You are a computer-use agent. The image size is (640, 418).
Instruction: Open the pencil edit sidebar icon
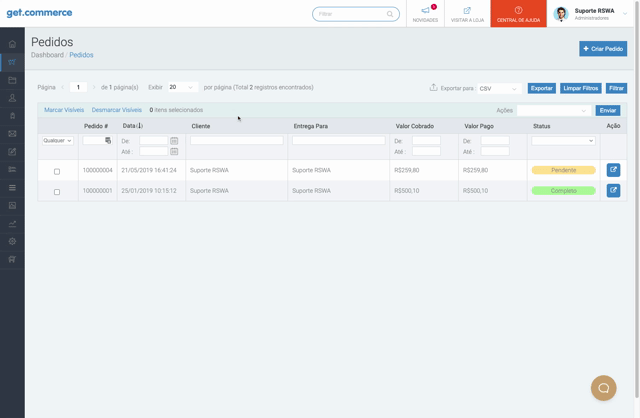[12, 151]
